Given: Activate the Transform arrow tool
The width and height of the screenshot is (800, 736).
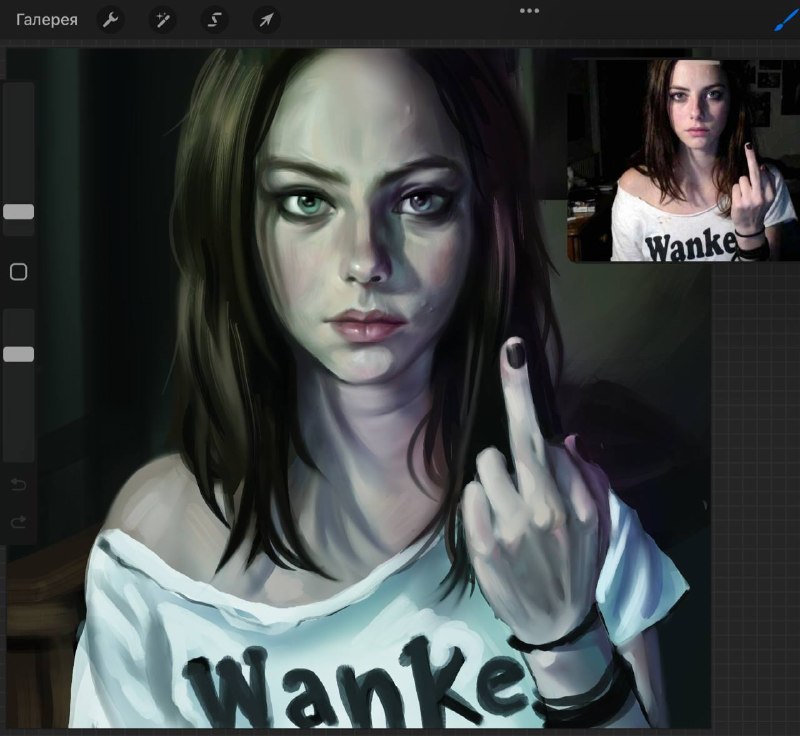Looking at the screenshot, I should point(266,20).
